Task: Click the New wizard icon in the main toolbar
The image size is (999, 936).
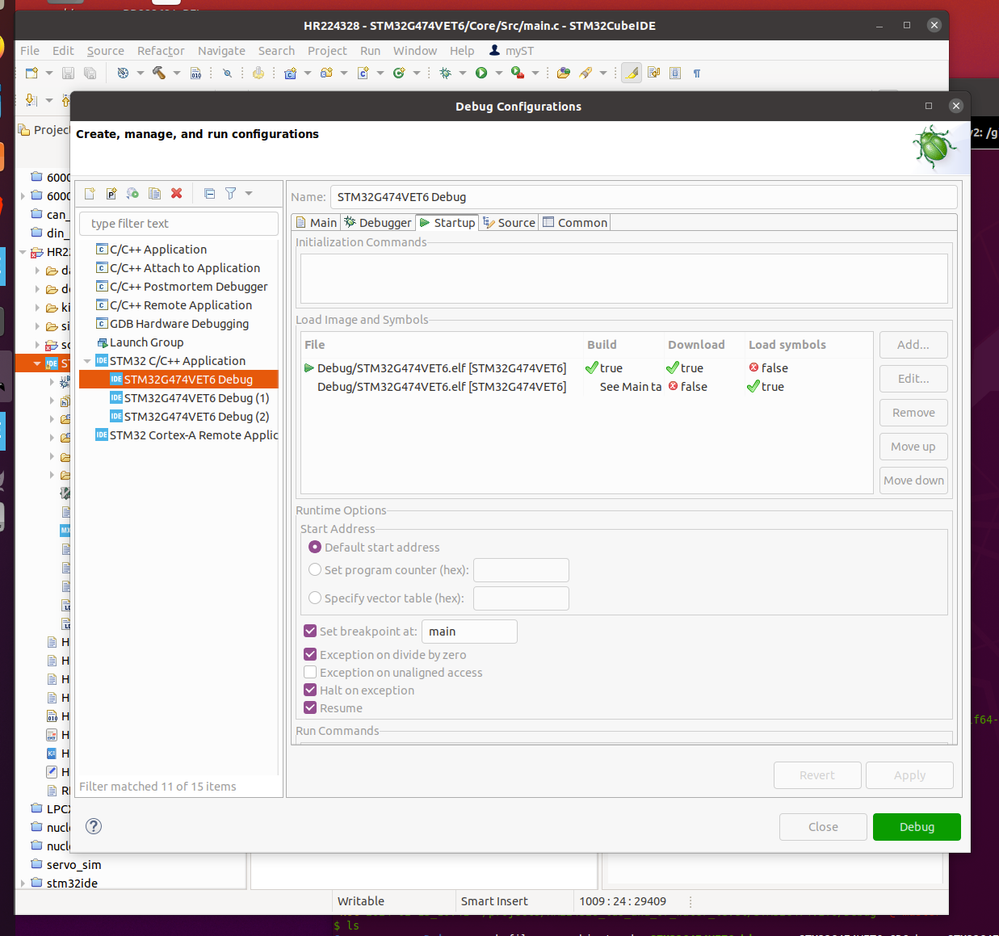Action: tap(31, 73)
